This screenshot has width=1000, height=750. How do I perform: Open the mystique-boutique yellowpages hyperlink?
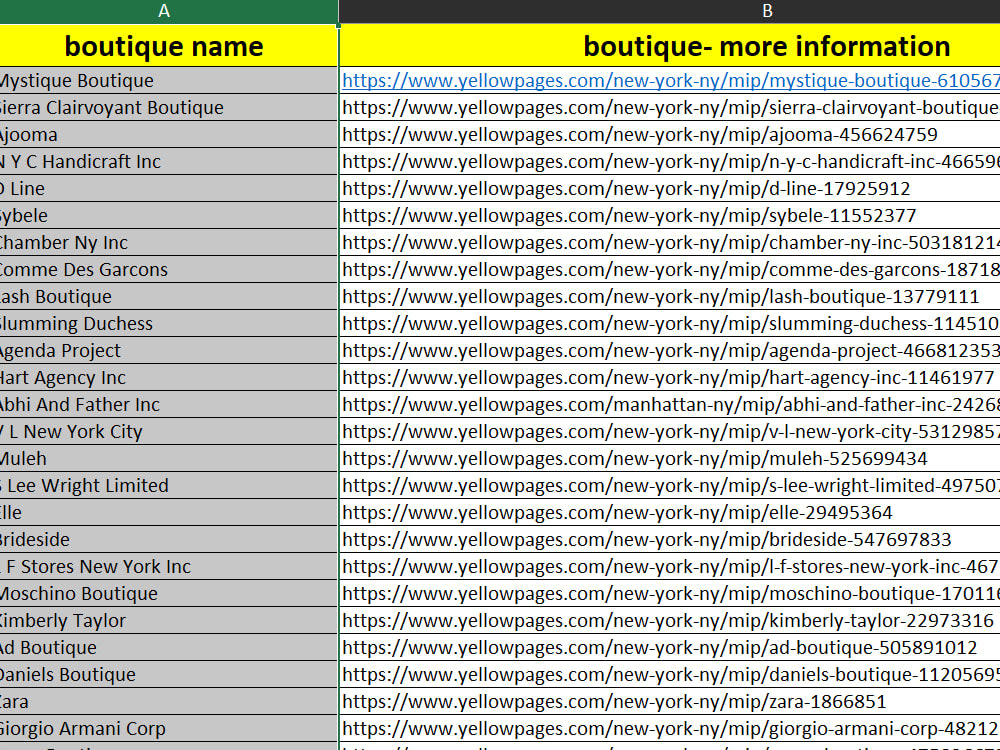click(x=671, y=80)
